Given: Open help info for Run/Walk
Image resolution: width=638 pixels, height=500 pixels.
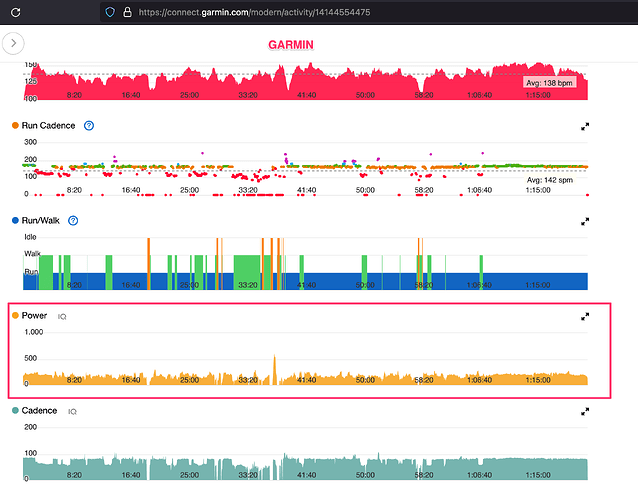Looking at the screenshot, I should [x=73, y=220].
